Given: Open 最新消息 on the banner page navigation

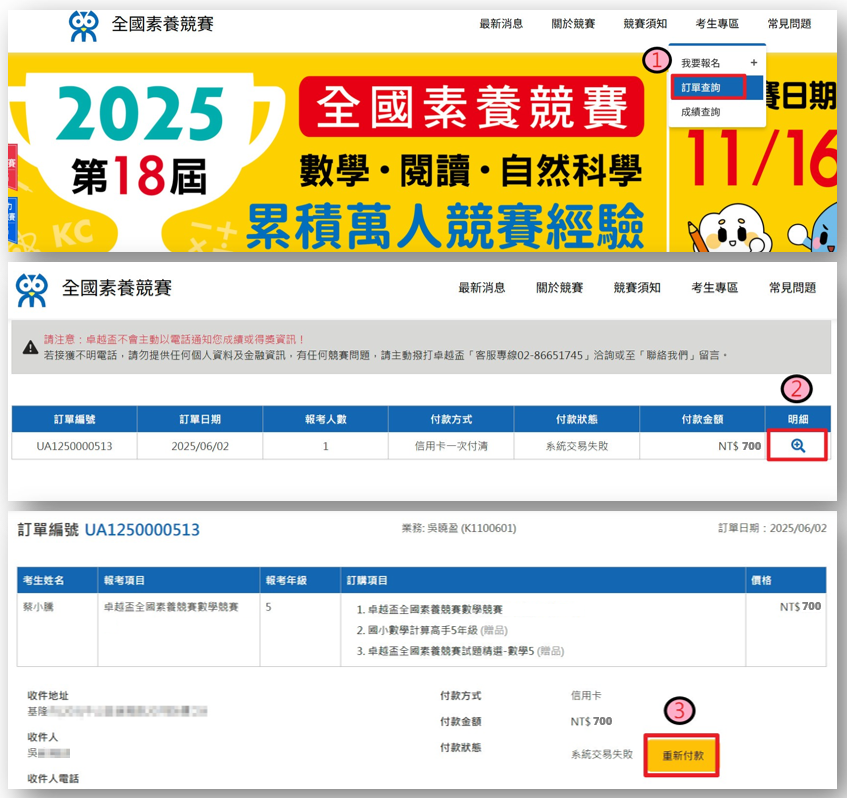Looking at the screenshot, I should point(501,24).
